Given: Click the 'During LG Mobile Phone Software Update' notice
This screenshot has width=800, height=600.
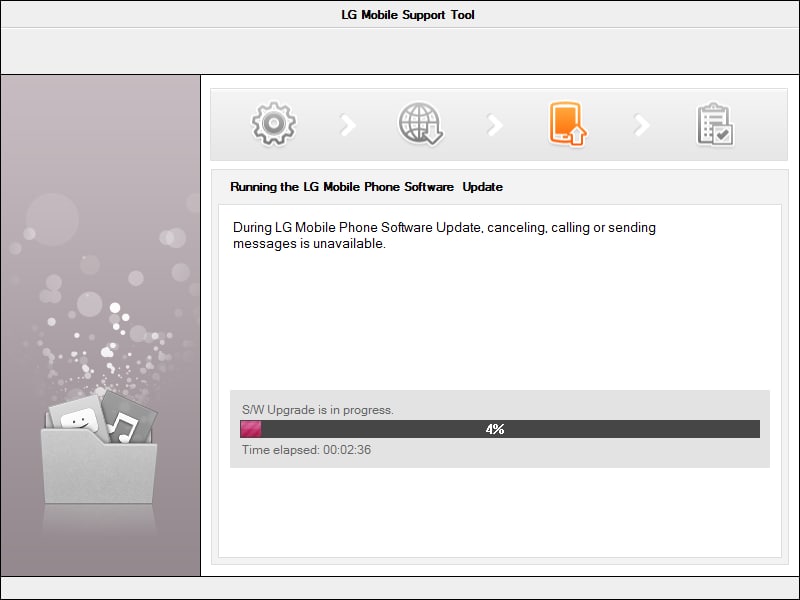Looking at the screenshot, I should coord(444,235).
